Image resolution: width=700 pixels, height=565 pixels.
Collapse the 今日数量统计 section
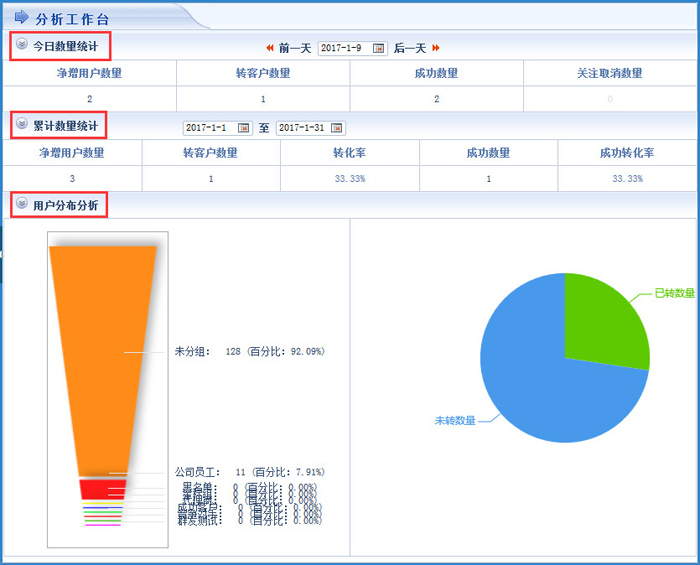pyautogui.click(x=22, y=45)
